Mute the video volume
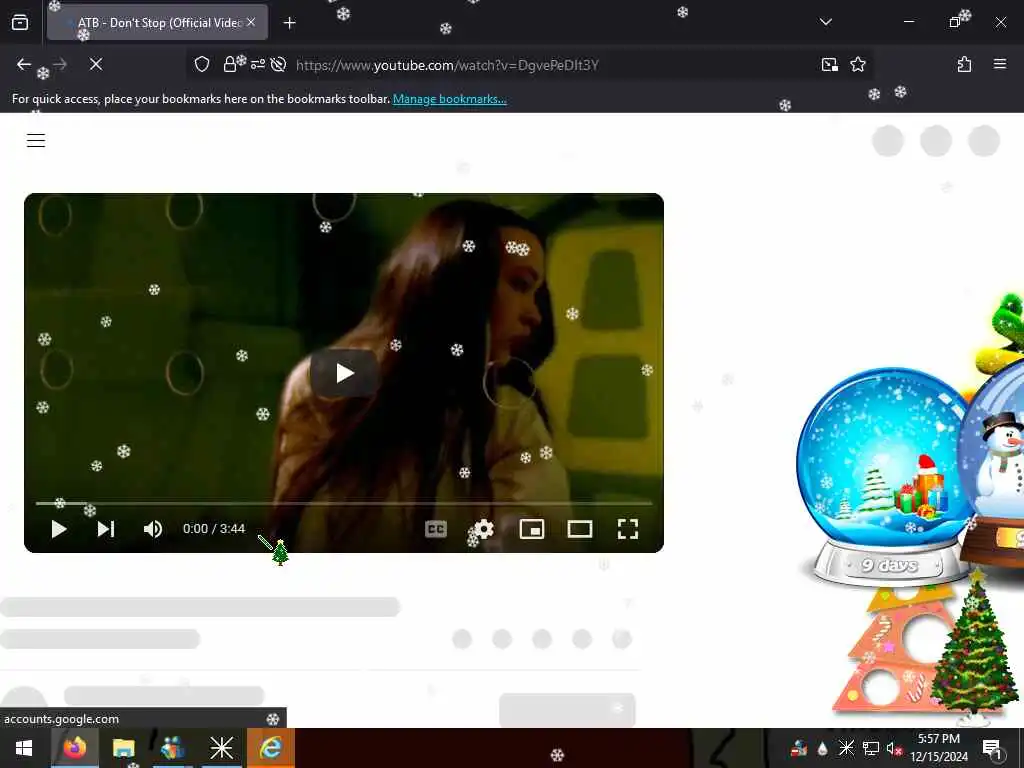Image resolution: width=1024 pixels, height=768 pixels. coord(153,529)
